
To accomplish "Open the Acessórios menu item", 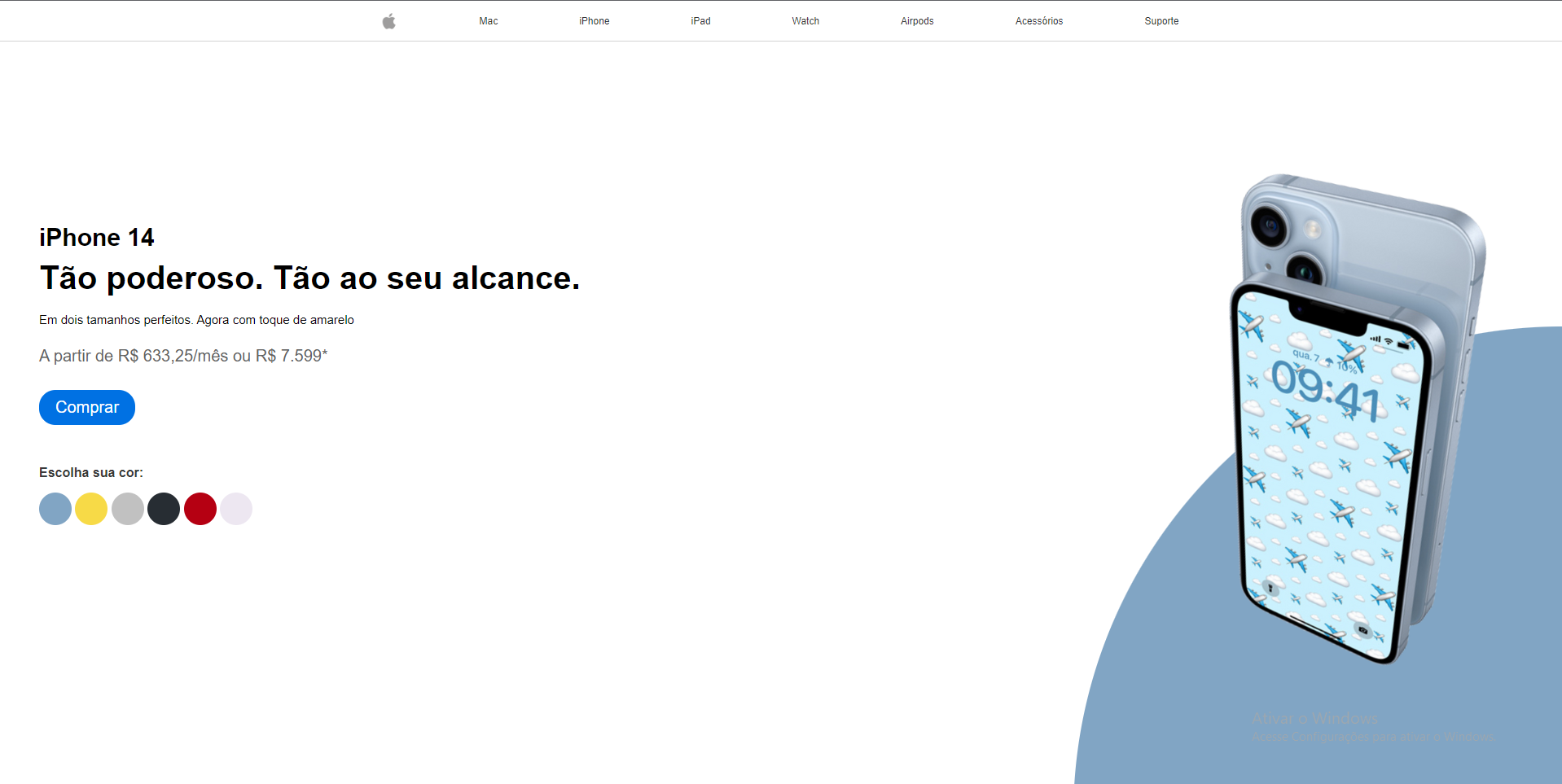I will point(1038,21).
